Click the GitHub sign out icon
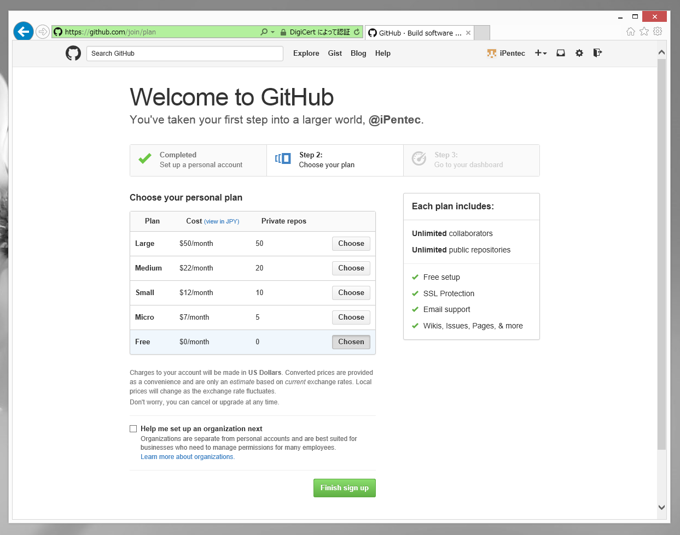The width and height of the screenshot is (680, 535). tap(597, 53)
